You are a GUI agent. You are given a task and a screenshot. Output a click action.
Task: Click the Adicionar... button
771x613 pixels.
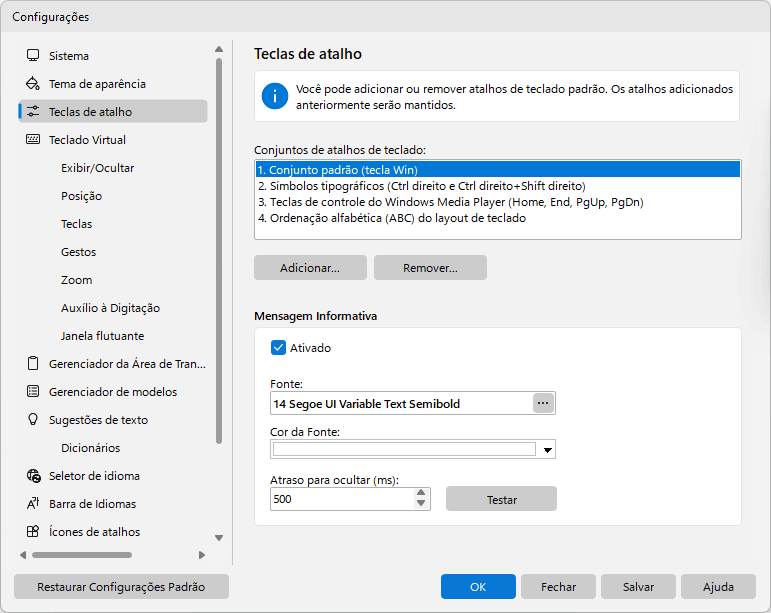tap(310, 267)
